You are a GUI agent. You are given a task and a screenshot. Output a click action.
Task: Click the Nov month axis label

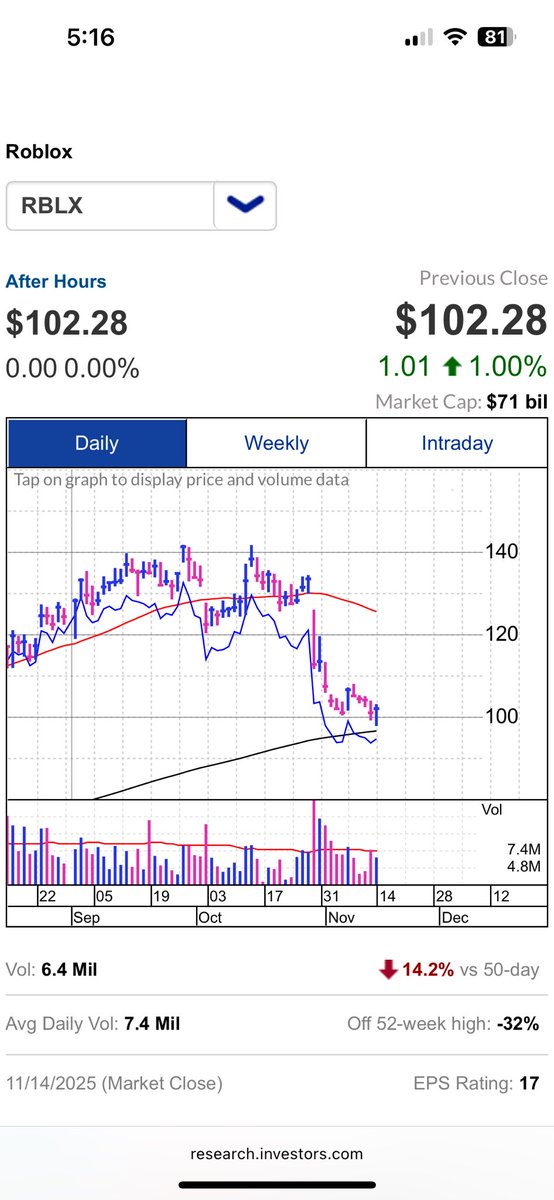point(341,916)
